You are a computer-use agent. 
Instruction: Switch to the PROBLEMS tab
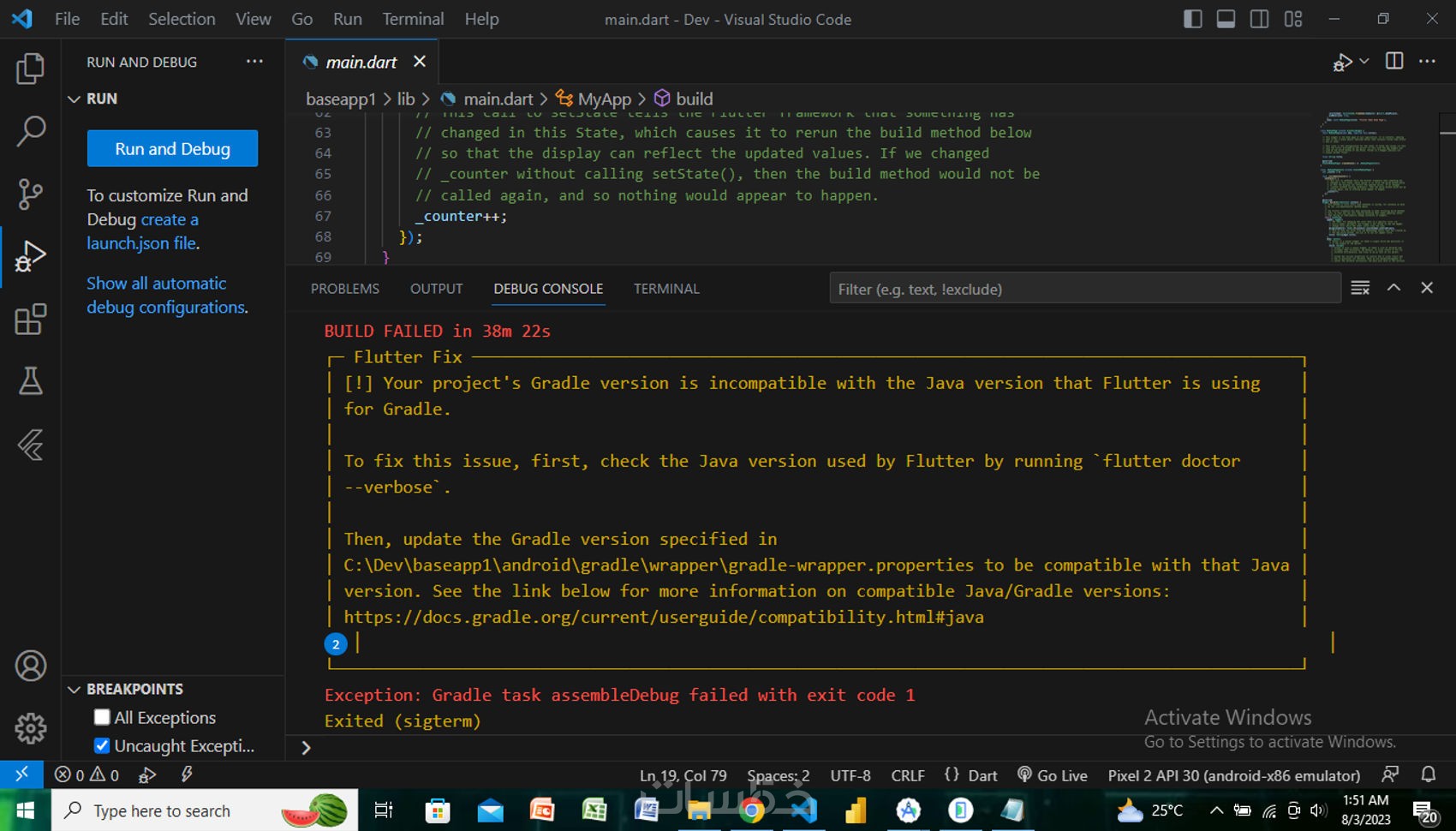click(x=345, y=289)
